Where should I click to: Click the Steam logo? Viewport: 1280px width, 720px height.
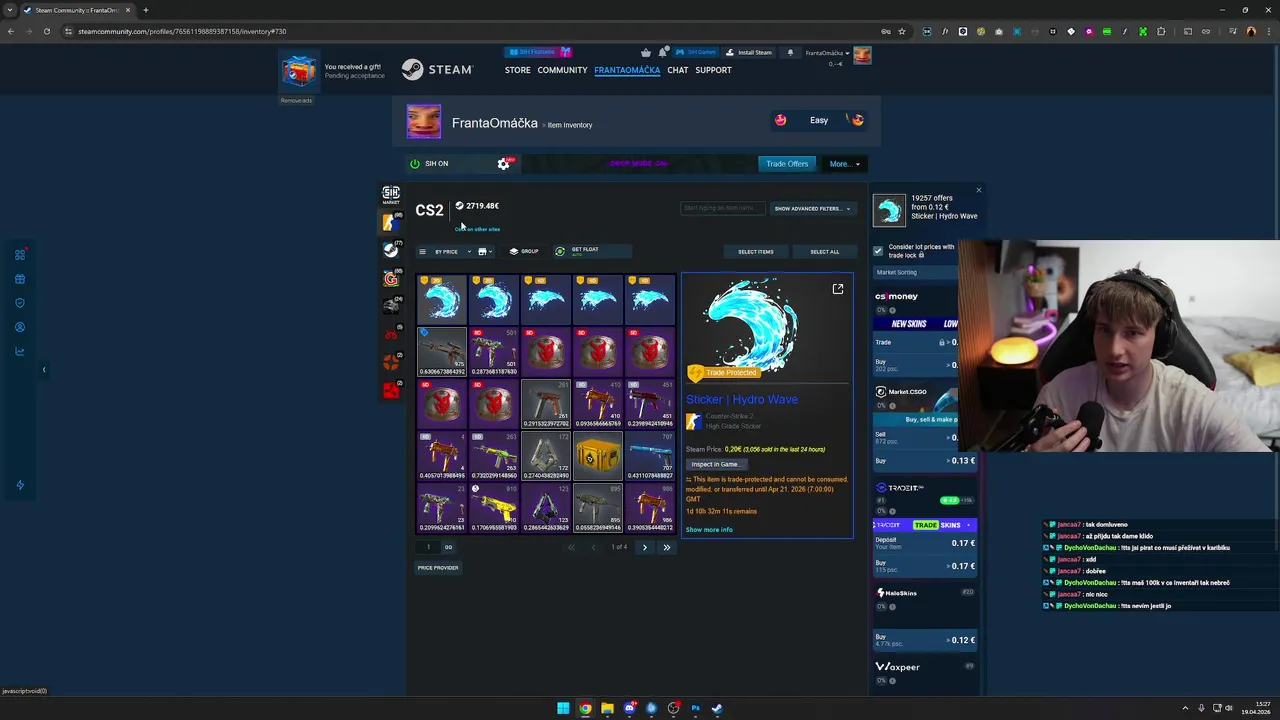click(437, 70)
